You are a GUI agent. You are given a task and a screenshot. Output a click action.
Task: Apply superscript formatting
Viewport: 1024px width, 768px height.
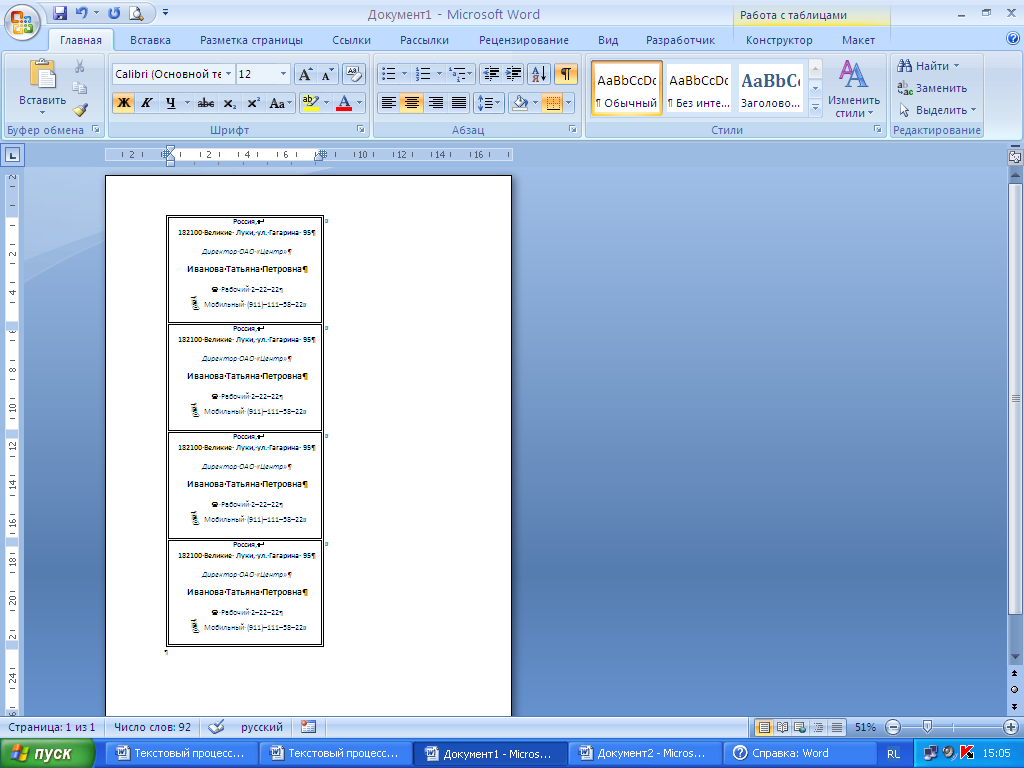[x=253, y=103]
